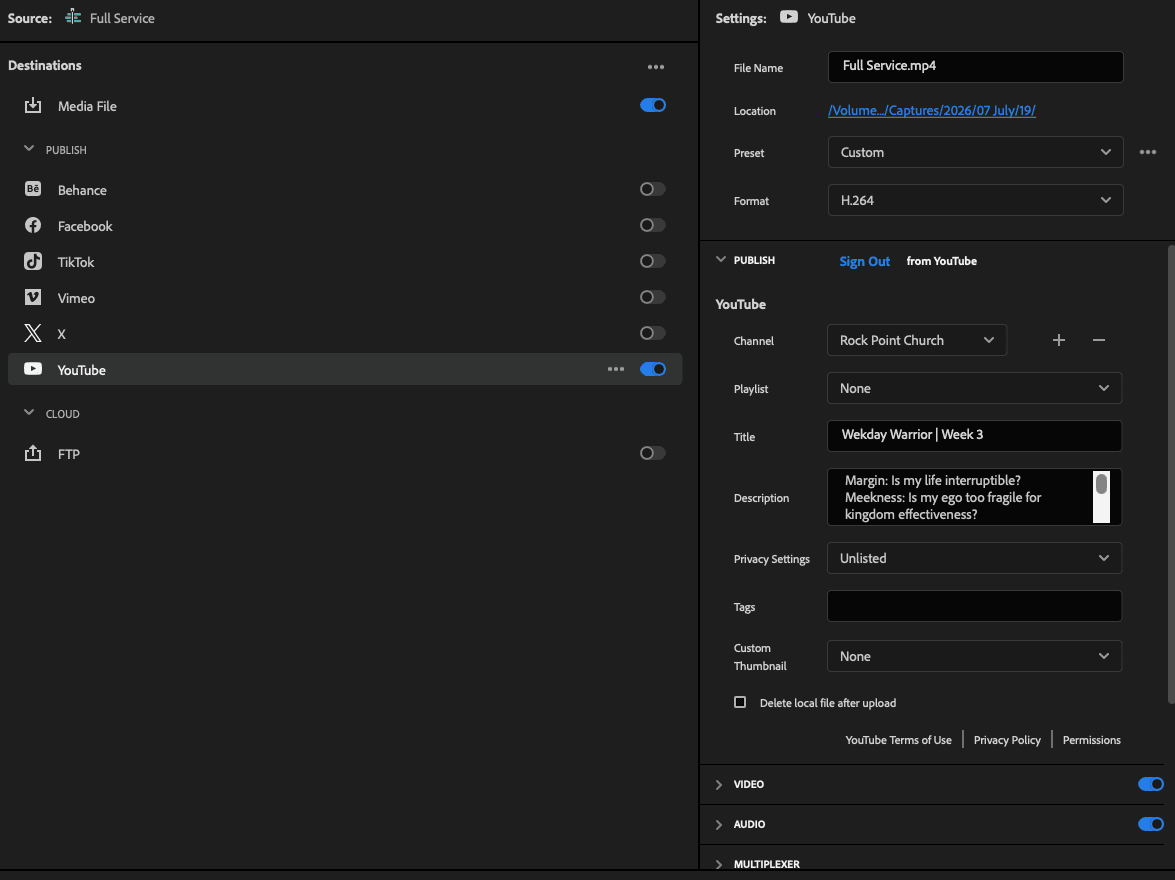Screen dimensions: 1175x880
Task: Open YouTube Terms of Use link
Action: coord(898,740)
